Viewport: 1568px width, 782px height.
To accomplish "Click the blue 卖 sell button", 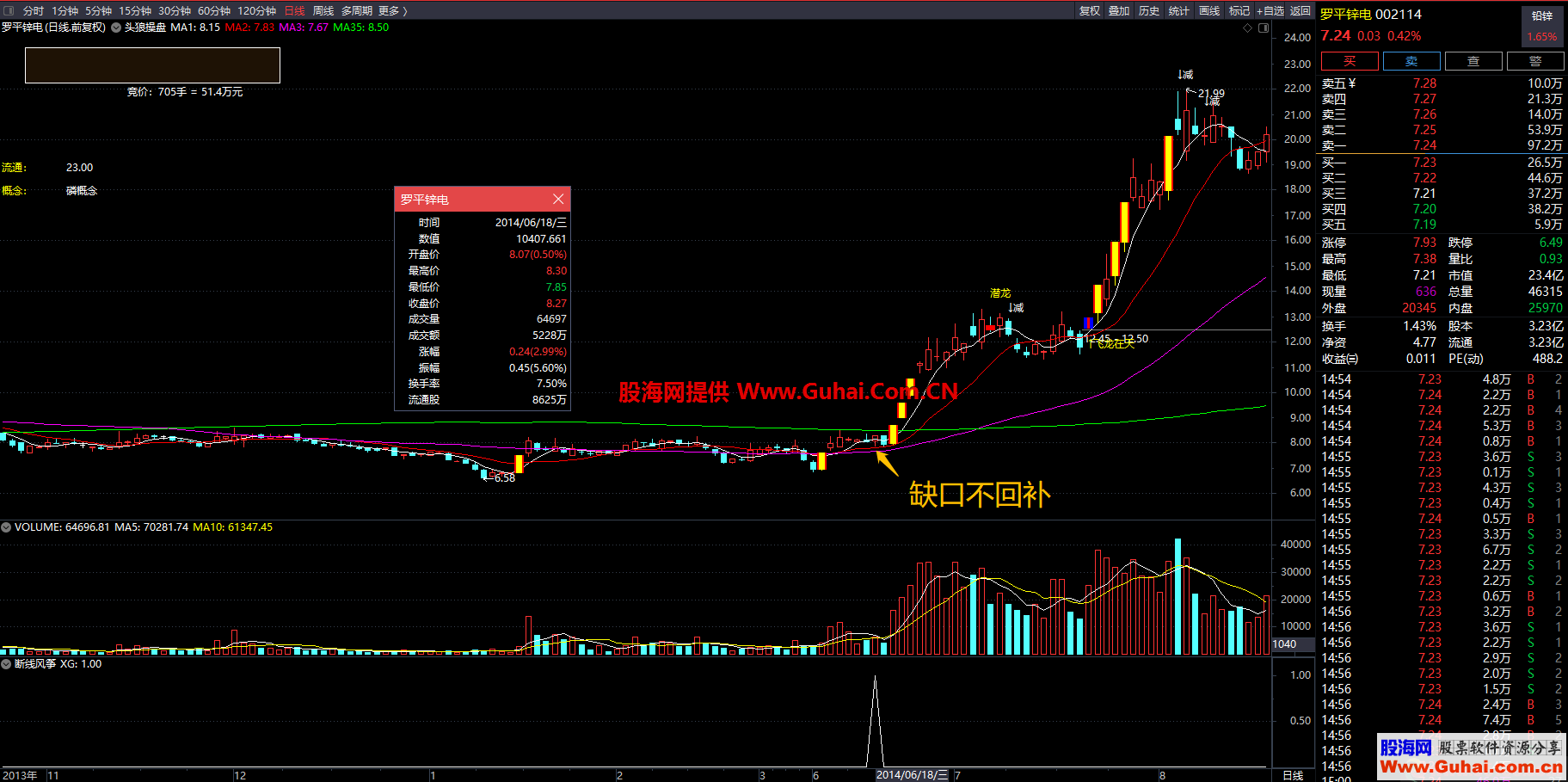I will click(x=1411, y=61).
